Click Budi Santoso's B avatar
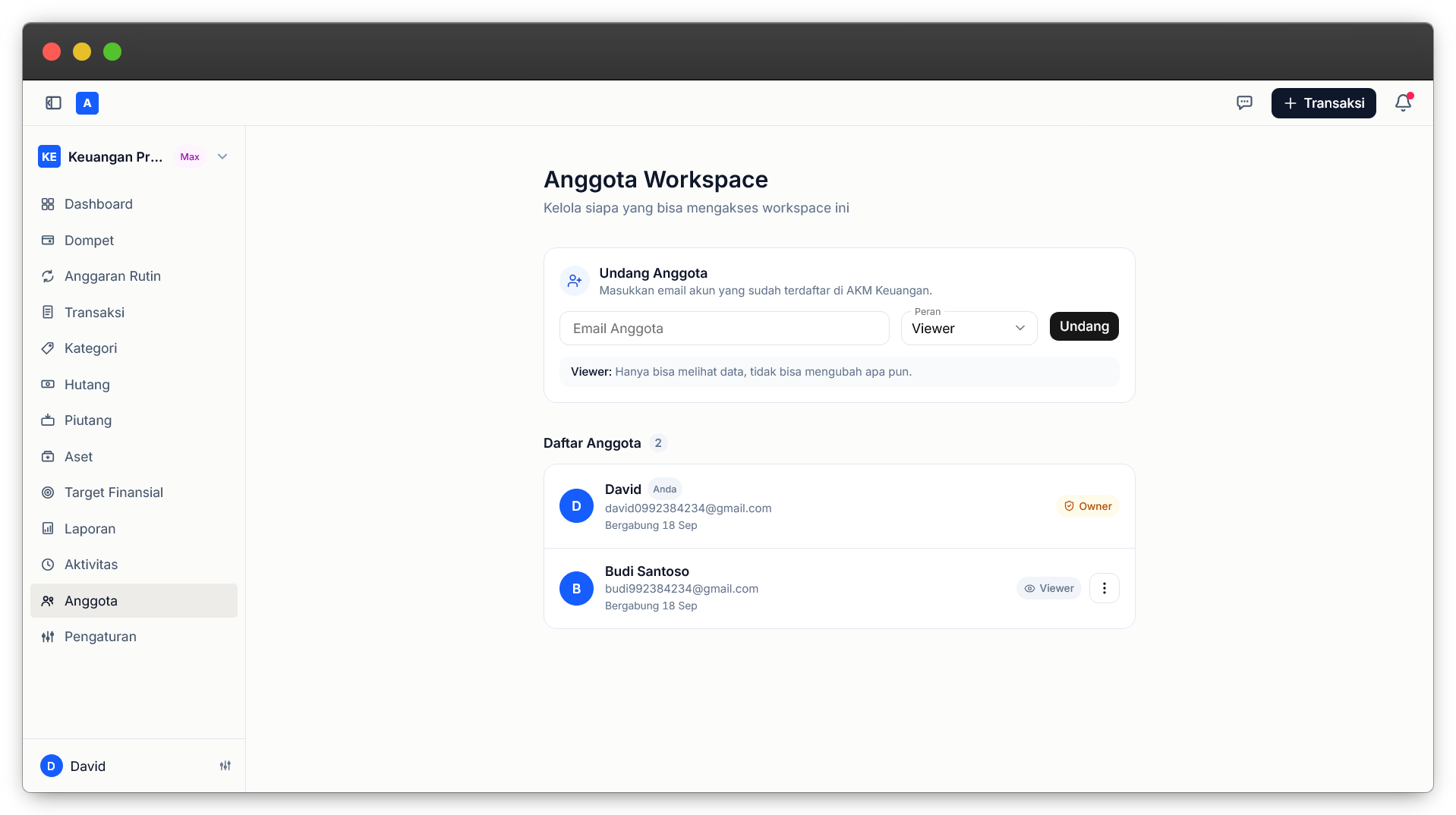This screenshot has width=1456, height=815. point(576,589)
